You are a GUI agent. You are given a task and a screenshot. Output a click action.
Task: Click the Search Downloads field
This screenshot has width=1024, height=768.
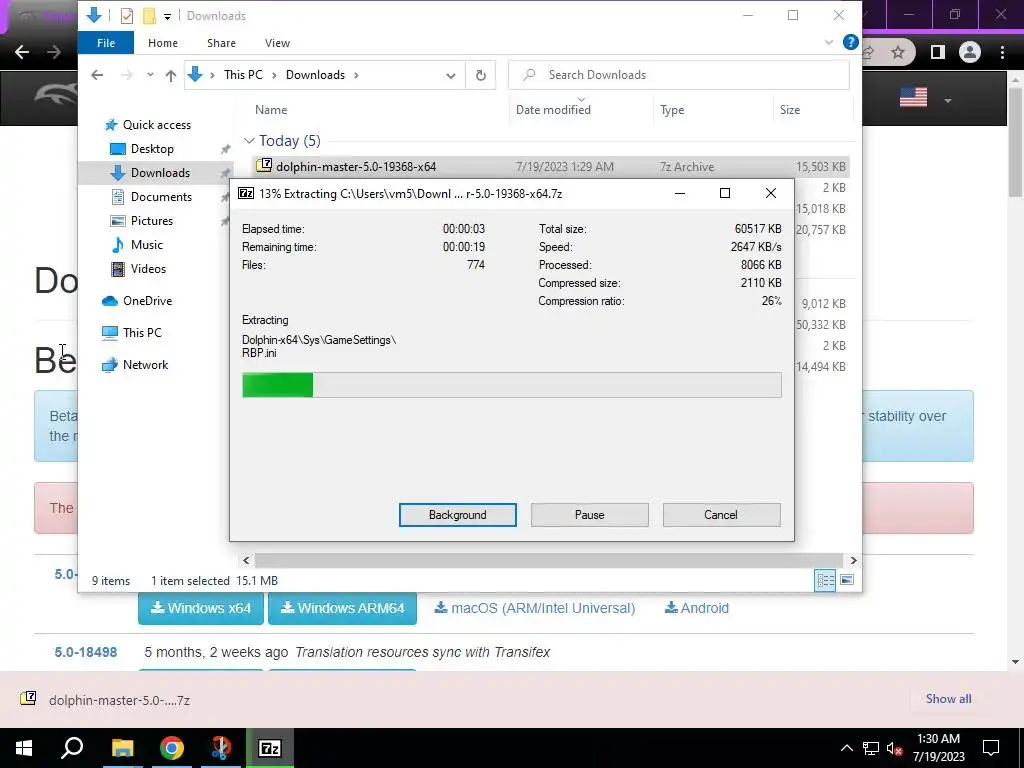679,75
